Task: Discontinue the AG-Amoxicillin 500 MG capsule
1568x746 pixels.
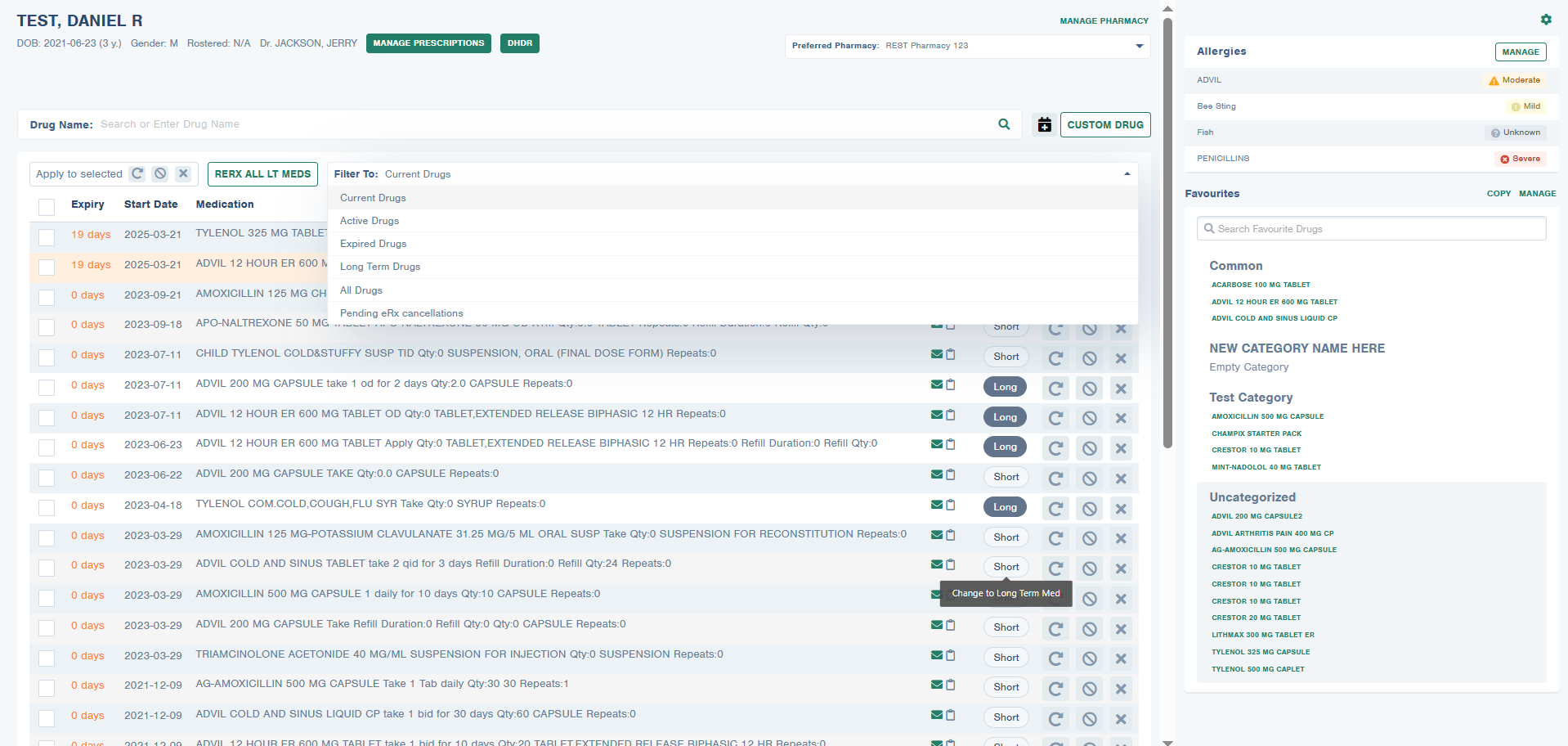Action: (1089, 689)
